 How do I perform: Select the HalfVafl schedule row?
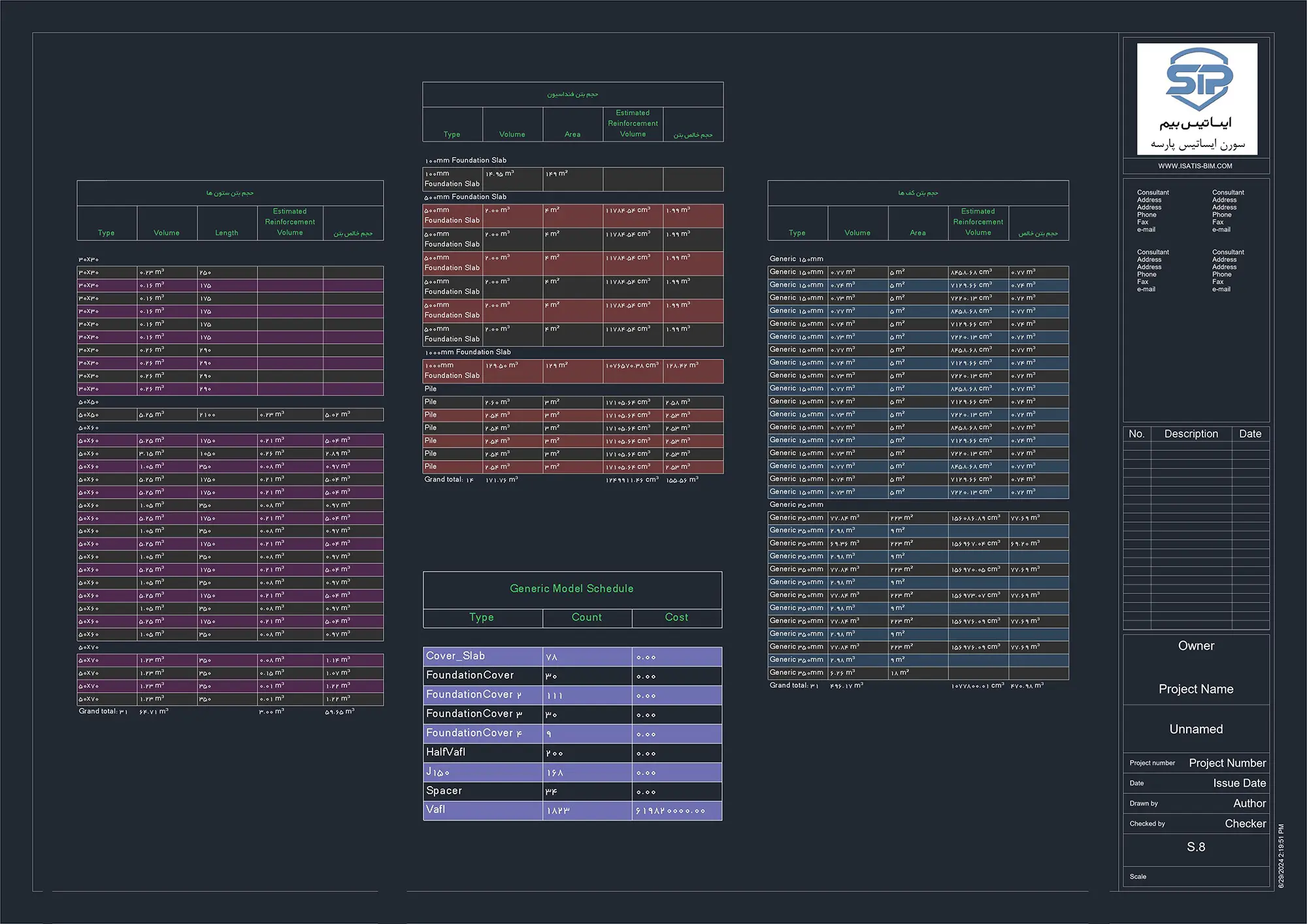pyautogui.click(x=446, y=752)
